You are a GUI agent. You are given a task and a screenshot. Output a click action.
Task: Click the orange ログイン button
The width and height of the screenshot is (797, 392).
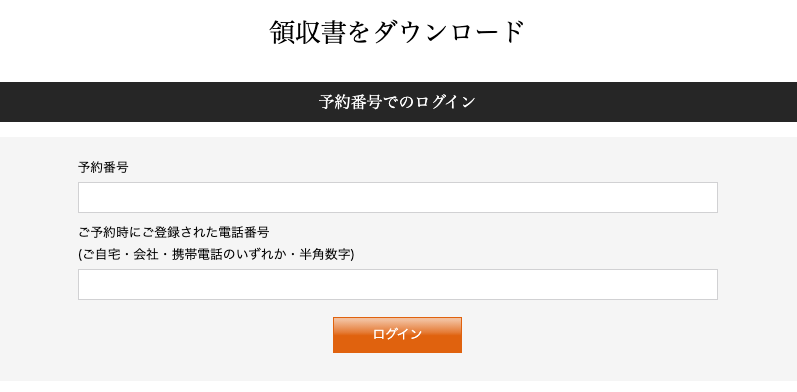pyautogui.click(x=397, y=335)
